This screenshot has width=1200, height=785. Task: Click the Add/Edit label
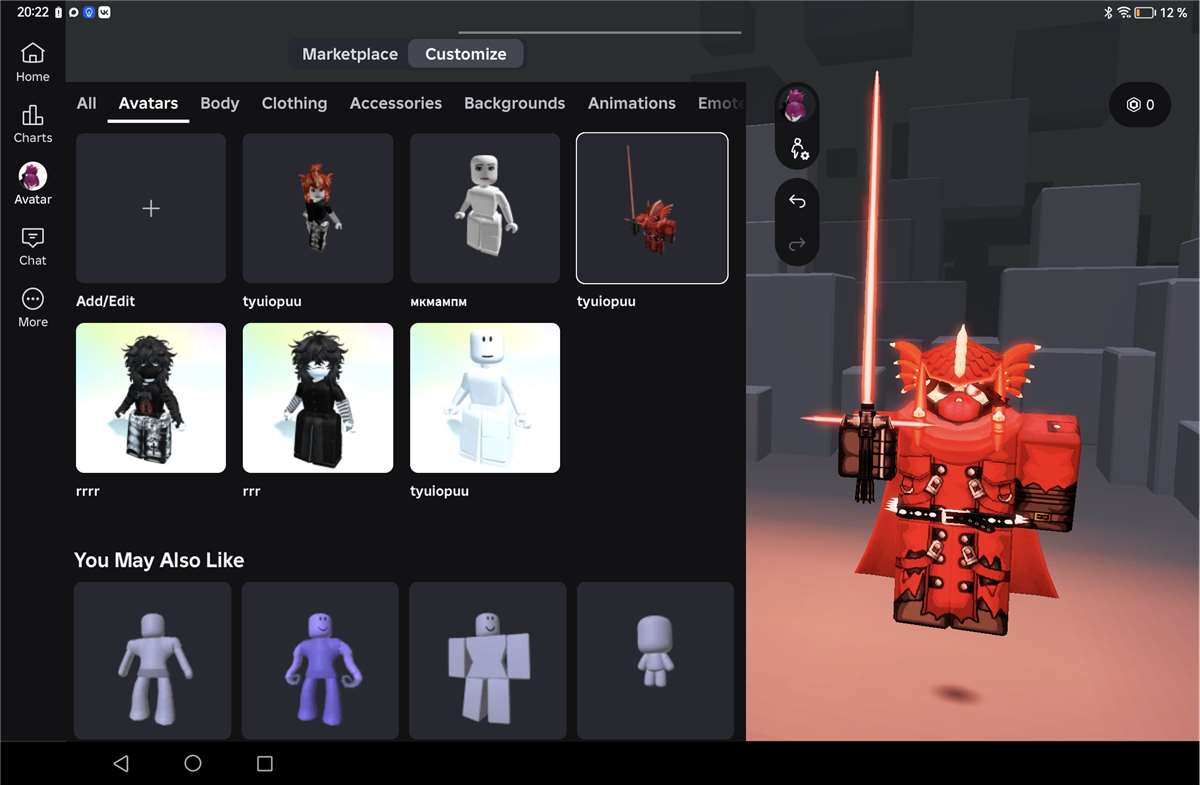(105, 301)
